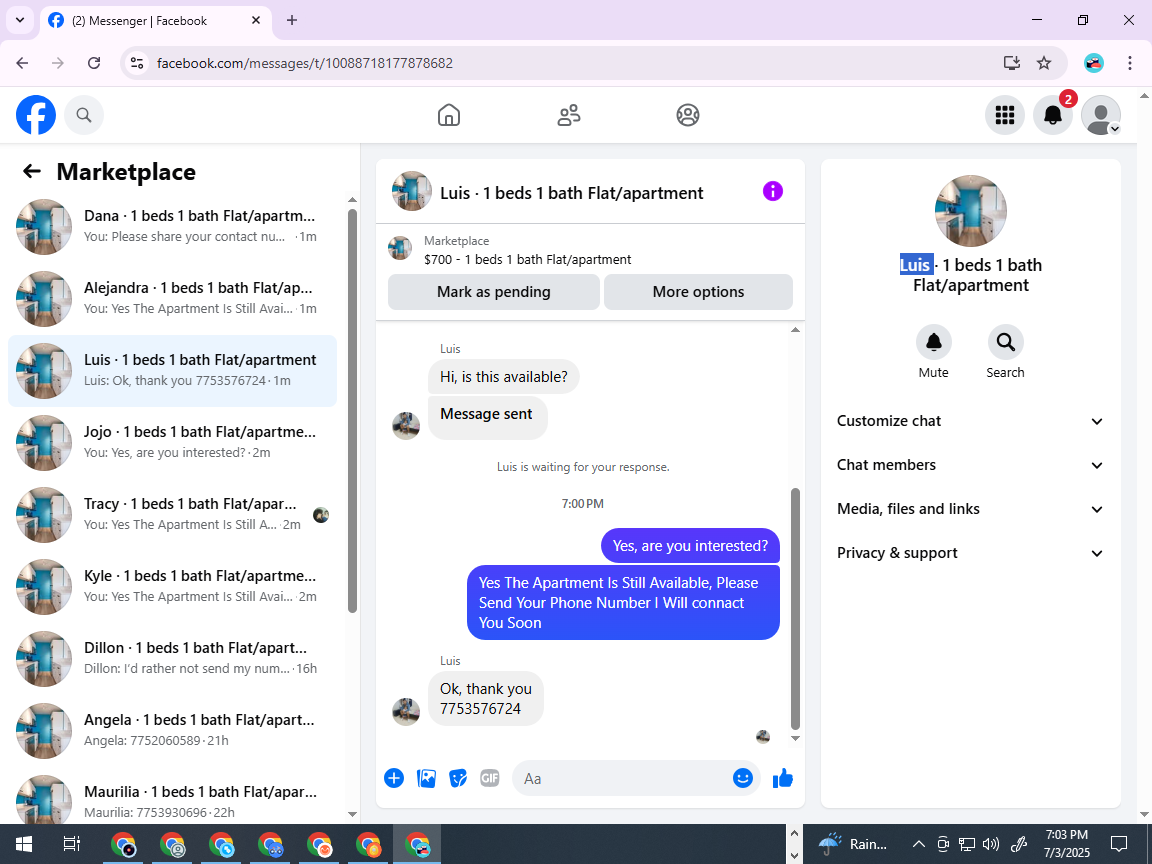
Task: Open Dillon's apartment conversation
Action: (172, 659)
